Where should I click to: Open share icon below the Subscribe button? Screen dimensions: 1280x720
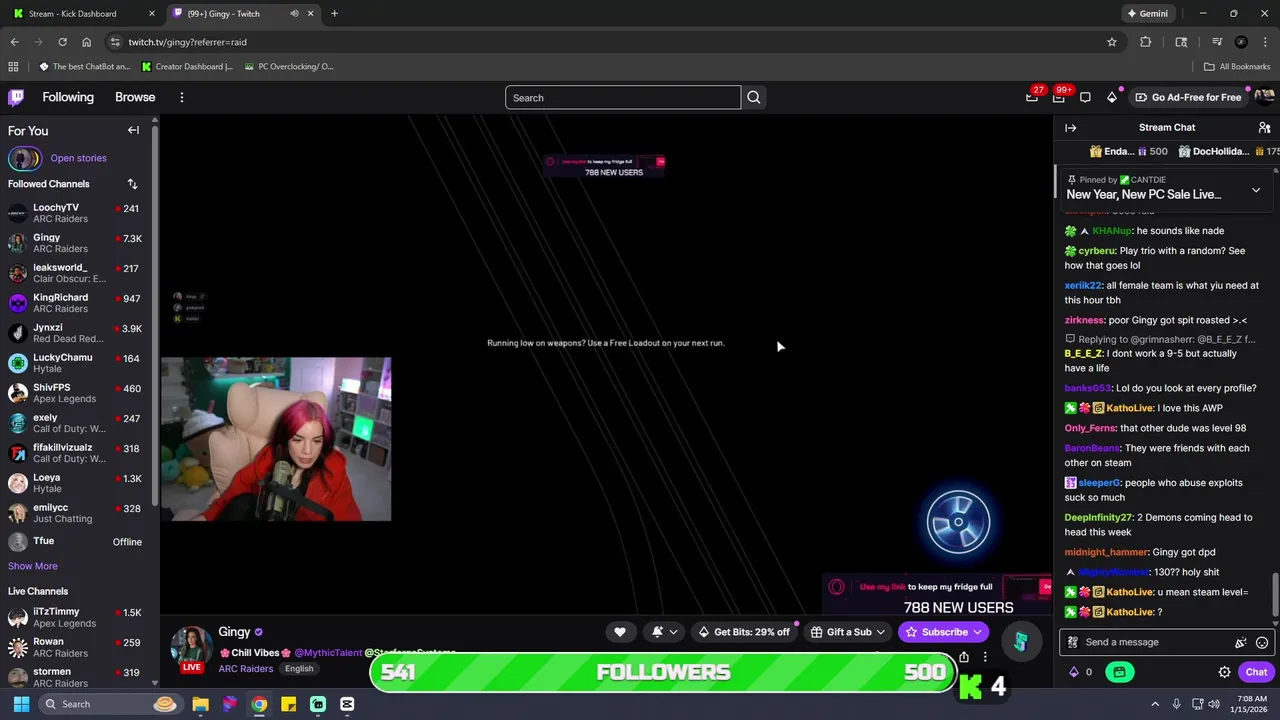964,657
